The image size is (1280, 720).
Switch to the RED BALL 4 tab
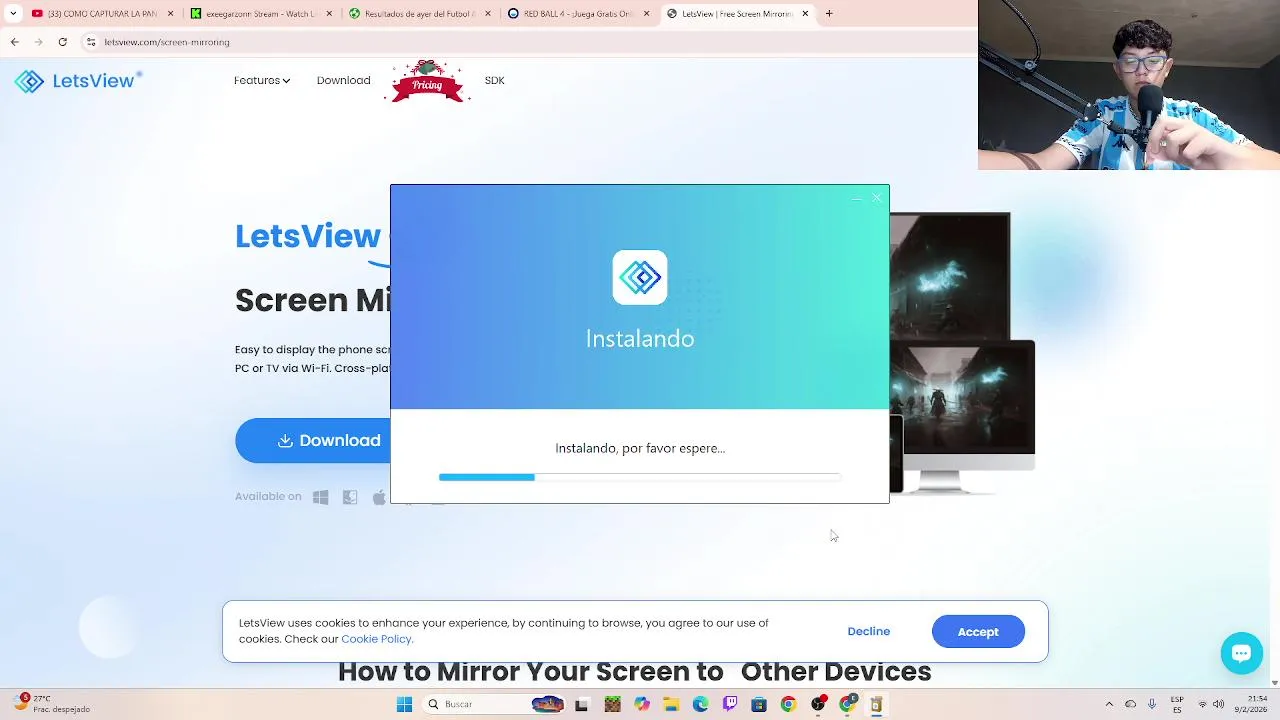576,14
